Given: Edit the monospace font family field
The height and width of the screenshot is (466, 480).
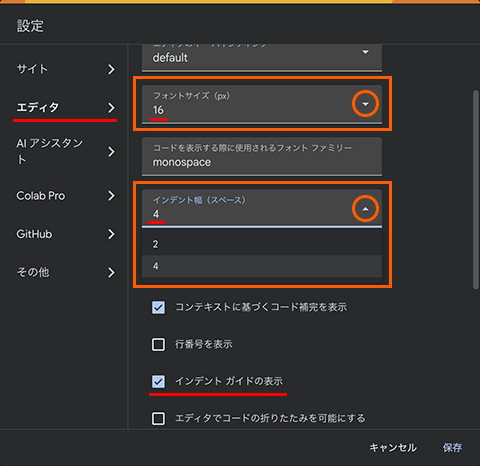Looking at the screenshot, I should click(x=262, y=156).
